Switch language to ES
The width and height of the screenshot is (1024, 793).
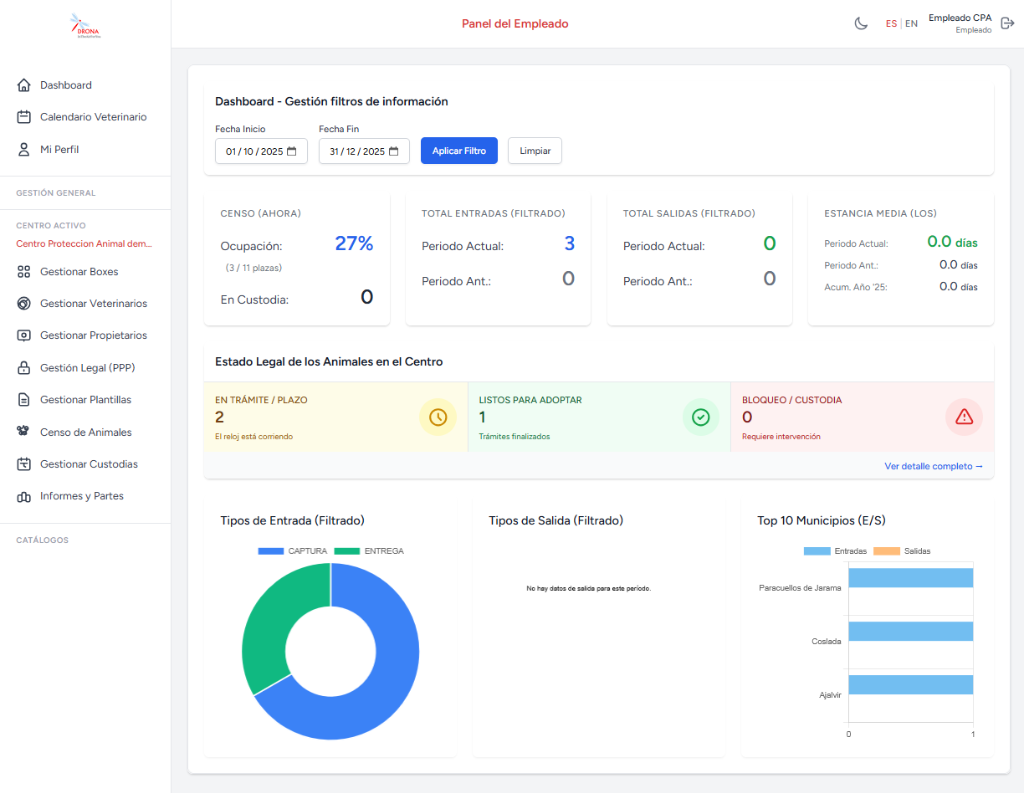coord(891,24)
